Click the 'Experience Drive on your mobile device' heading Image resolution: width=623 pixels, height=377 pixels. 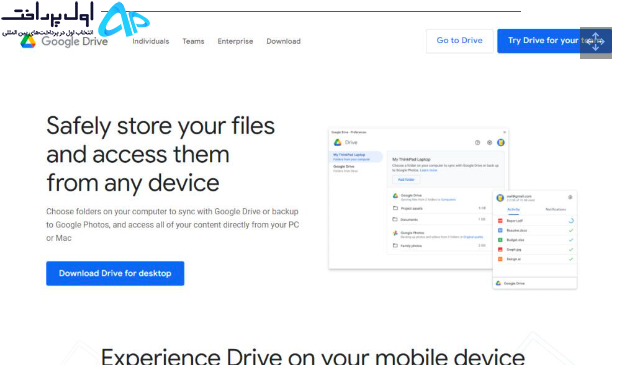[313, 356]
